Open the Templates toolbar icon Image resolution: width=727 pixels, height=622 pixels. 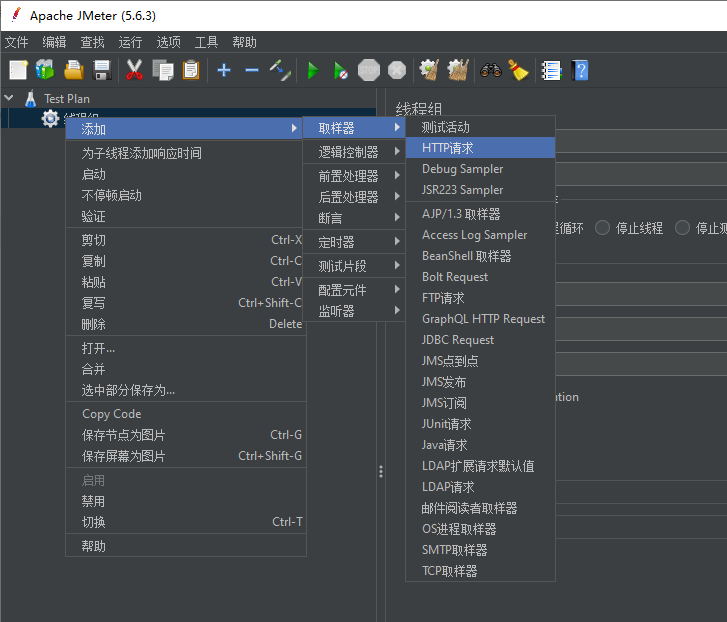[x=45, y=70]
